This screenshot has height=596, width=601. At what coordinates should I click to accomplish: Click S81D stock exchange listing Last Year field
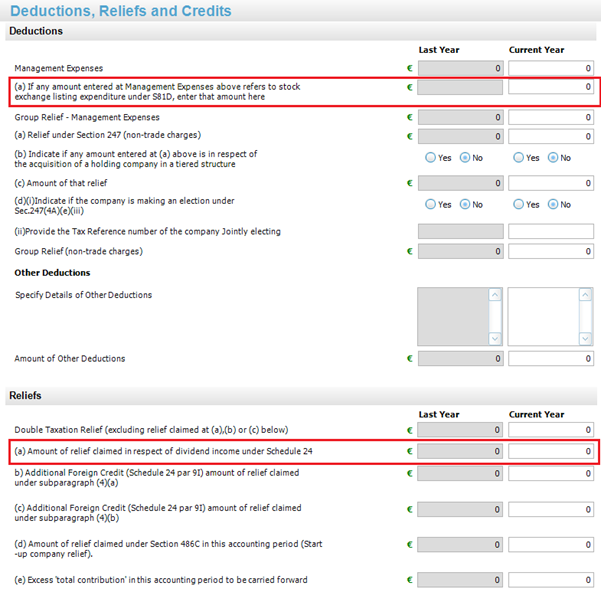click(460, 87)
